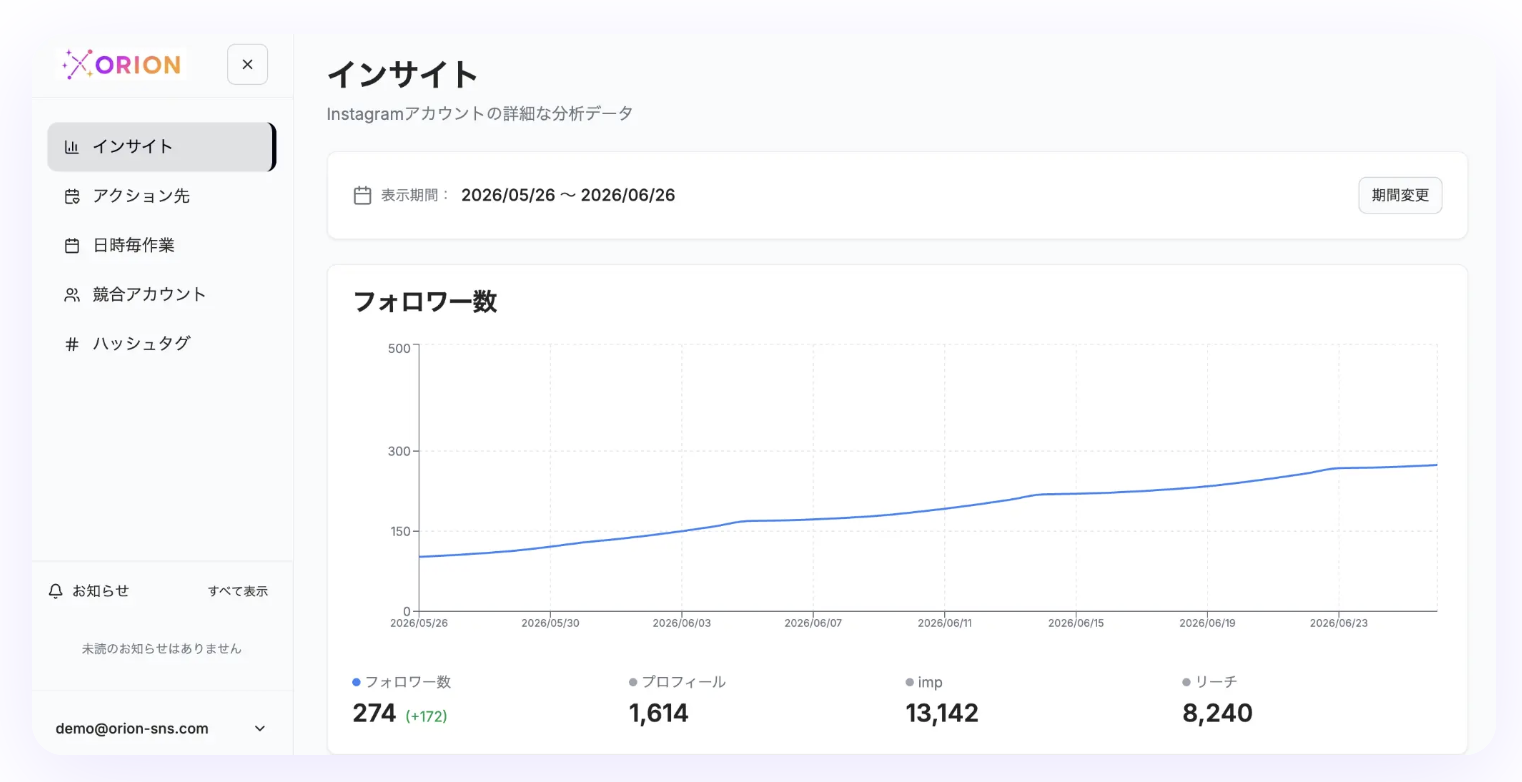Click the x-axis label 2026/06/11
This screenshot has height=782, width=1522.
[945, 623]
